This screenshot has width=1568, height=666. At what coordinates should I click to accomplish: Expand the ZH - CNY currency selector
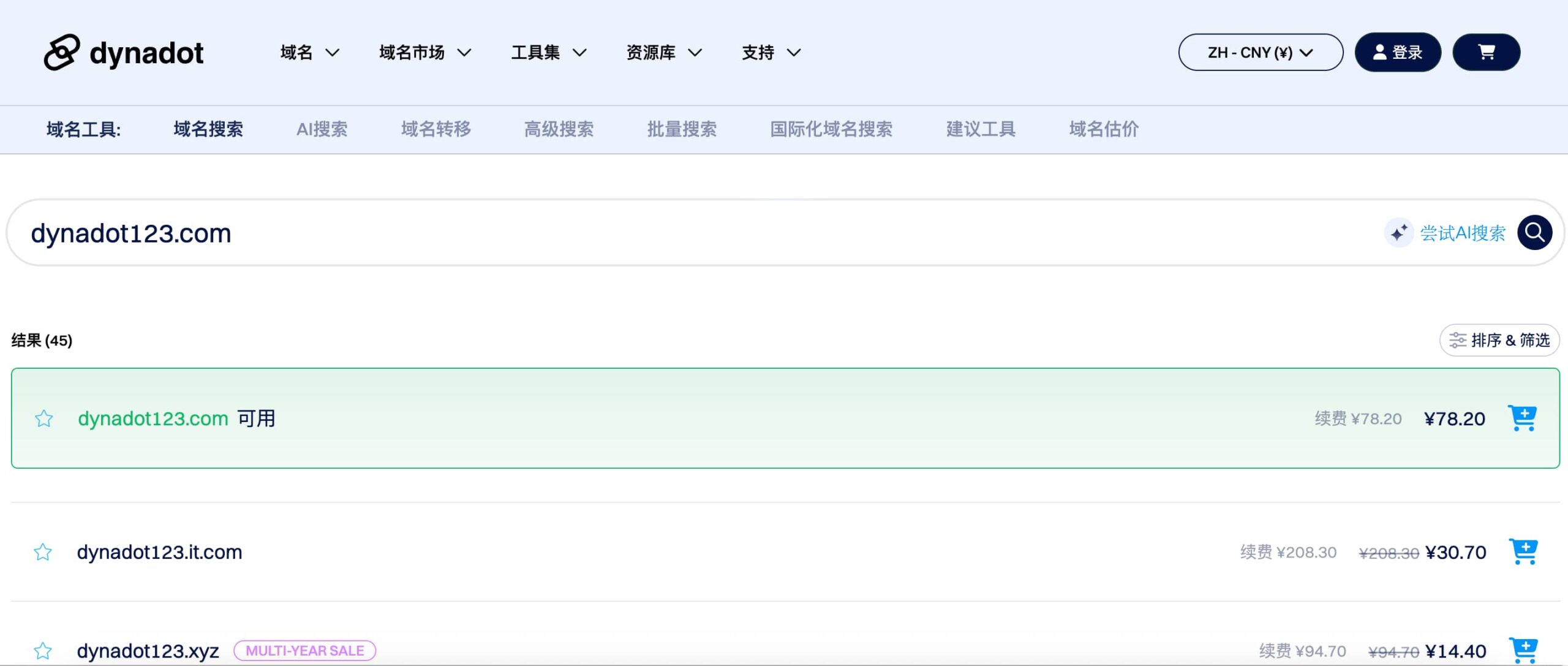pyautogui.click(x=1260, y=52)
